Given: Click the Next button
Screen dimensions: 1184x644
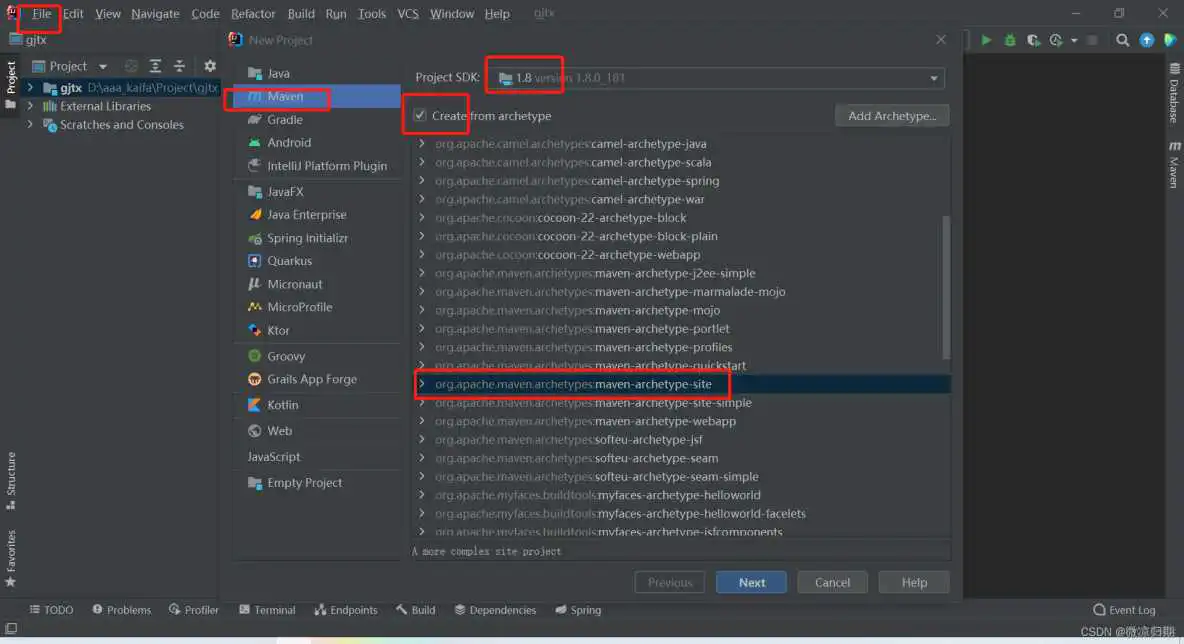Looking at the screenshot, I should 751,583.
